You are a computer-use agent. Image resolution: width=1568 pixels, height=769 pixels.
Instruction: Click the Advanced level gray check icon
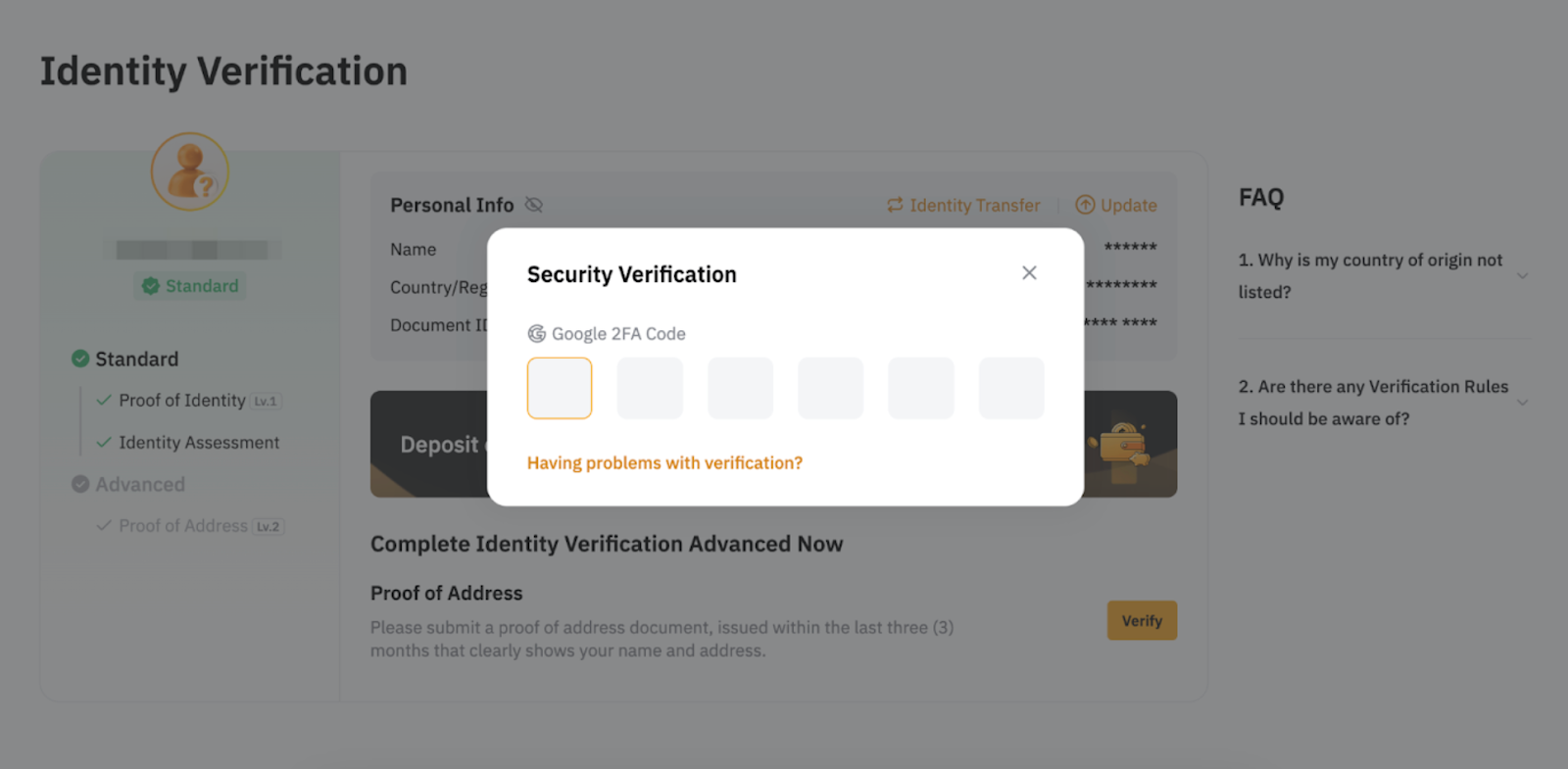pos(80,484)
